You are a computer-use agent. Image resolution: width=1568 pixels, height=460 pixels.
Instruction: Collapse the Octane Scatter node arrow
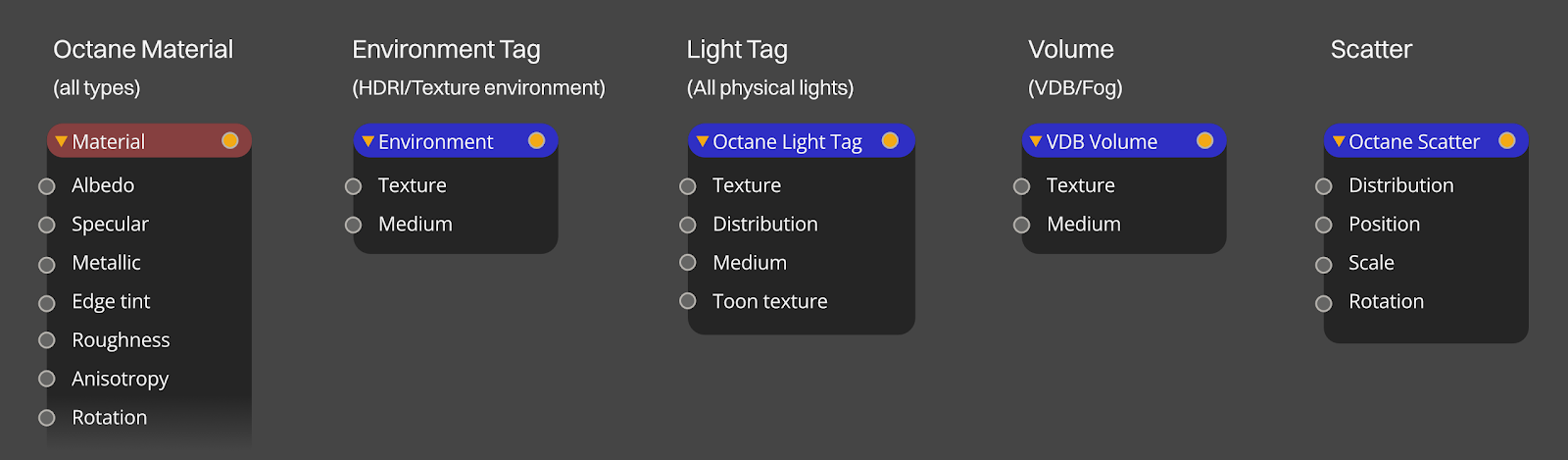pos(1338,141)
